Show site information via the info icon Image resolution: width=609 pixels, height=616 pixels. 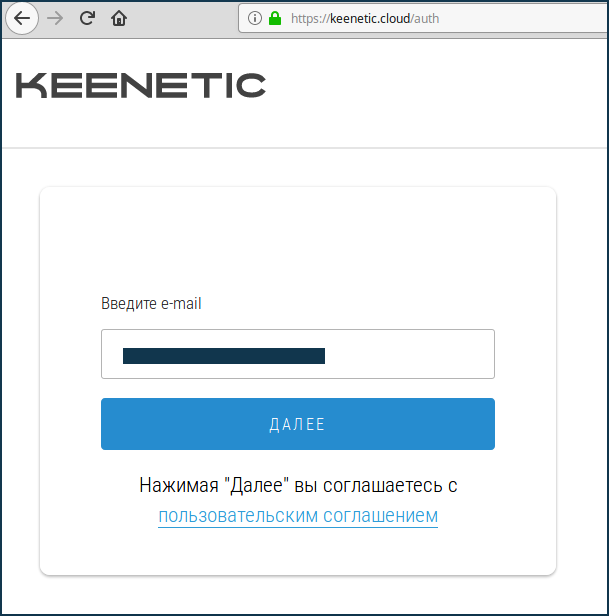pos(254,18)
